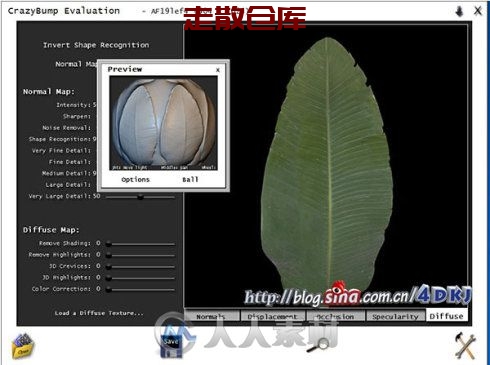Click Invert Shape Recognition

coord(96,45)
